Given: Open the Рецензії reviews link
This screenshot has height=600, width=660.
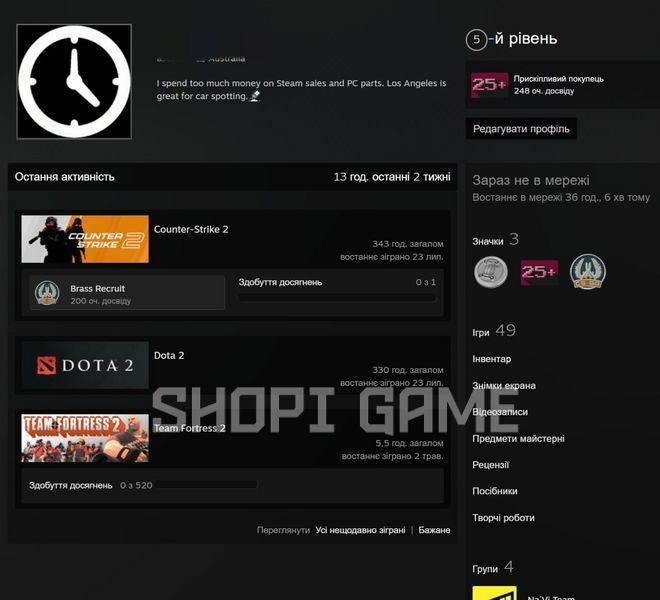Looking at the screenshot, I should (x=490, y=465).
